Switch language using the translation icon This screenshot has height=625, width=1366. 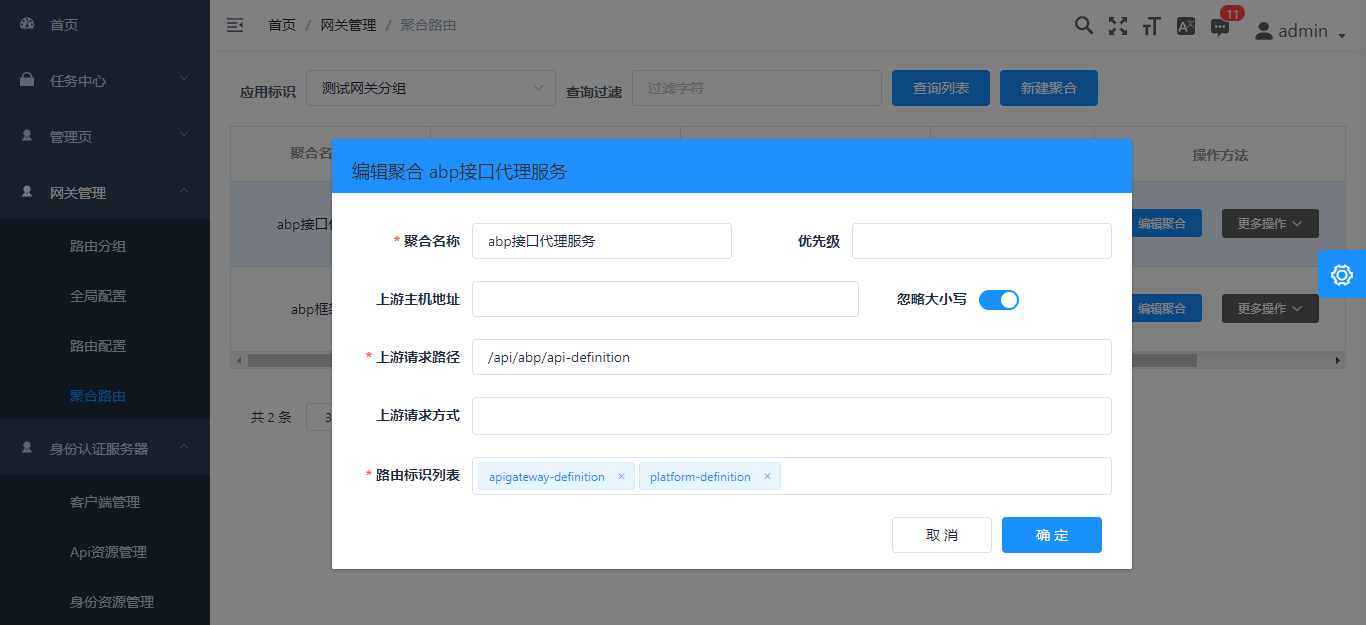click(1185, 26)
